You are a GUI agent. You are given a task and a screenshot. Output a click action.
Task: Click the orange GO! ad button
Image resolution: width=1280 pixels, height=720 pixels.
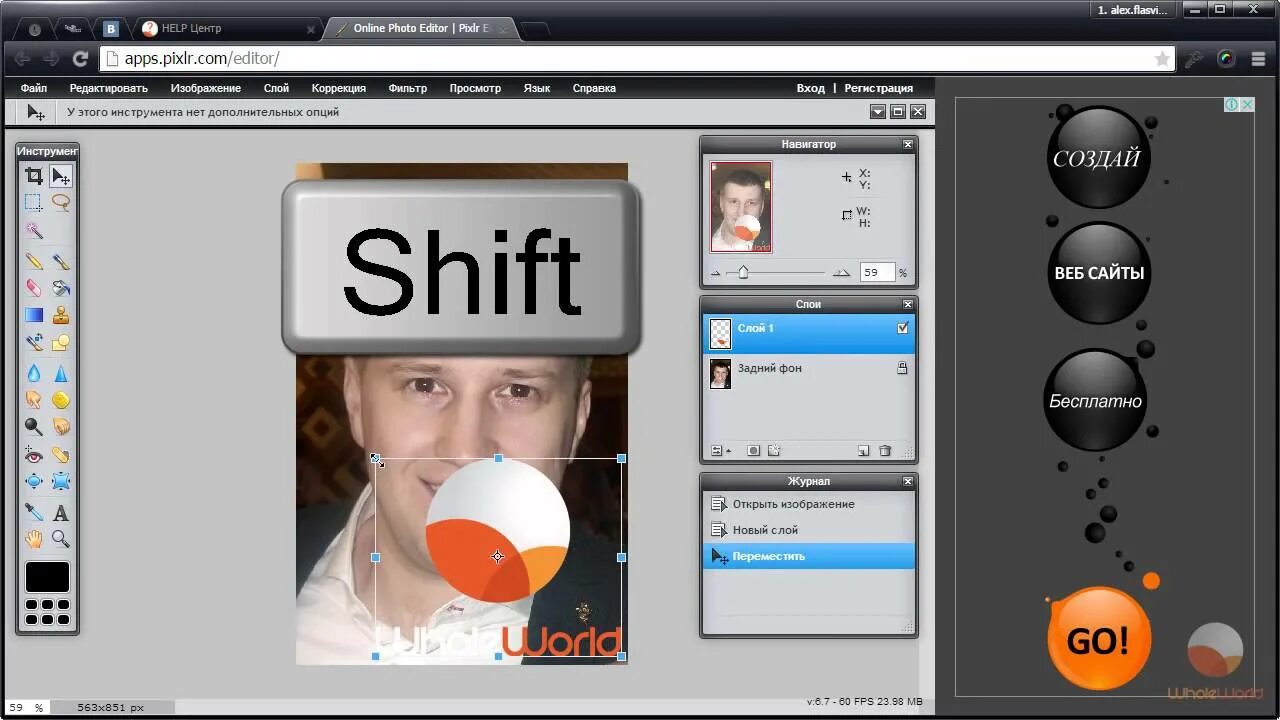[x=1098, y=639]
